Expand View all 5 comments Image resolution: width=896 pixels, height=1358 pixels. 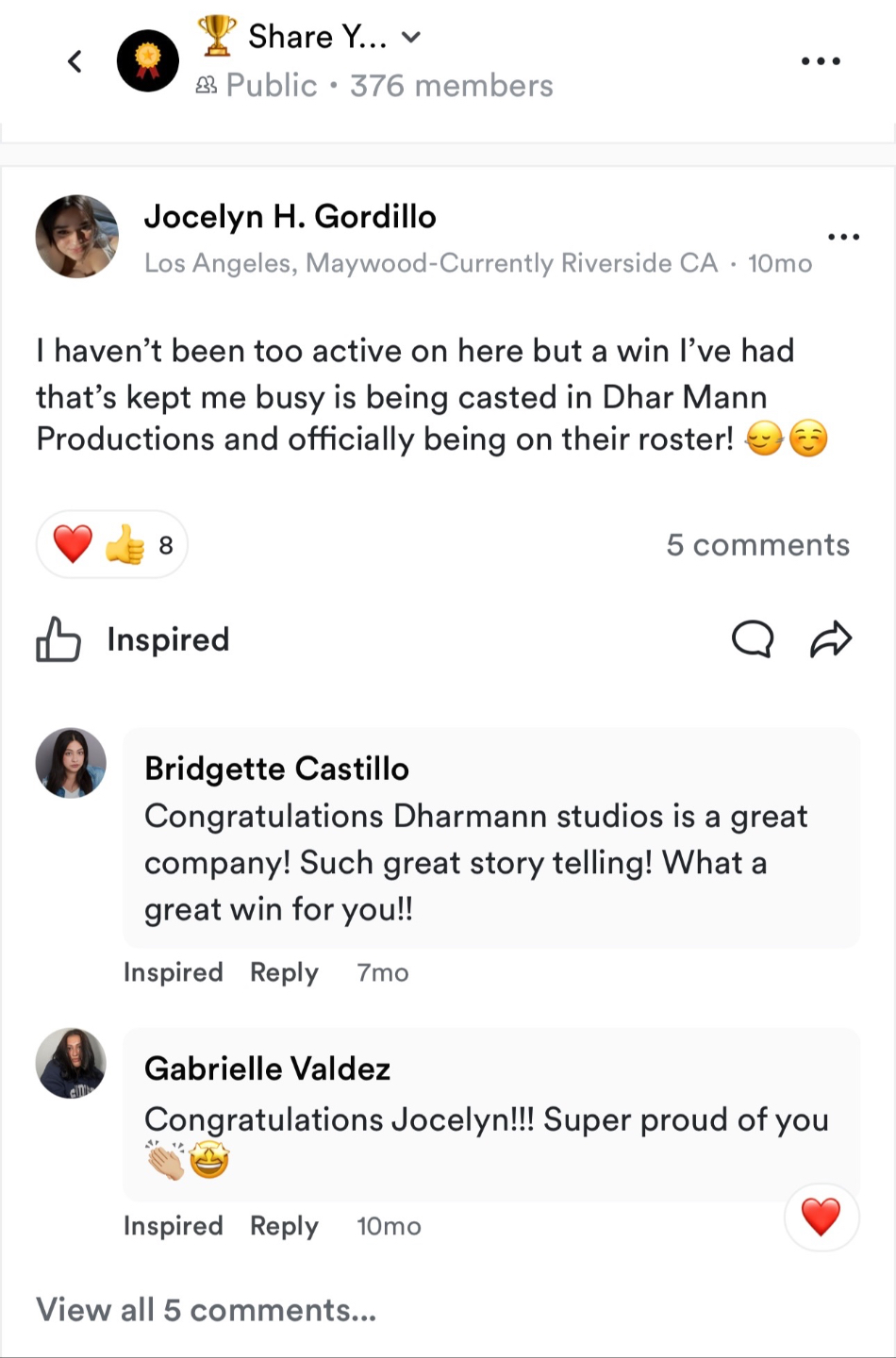point(206,1310)
